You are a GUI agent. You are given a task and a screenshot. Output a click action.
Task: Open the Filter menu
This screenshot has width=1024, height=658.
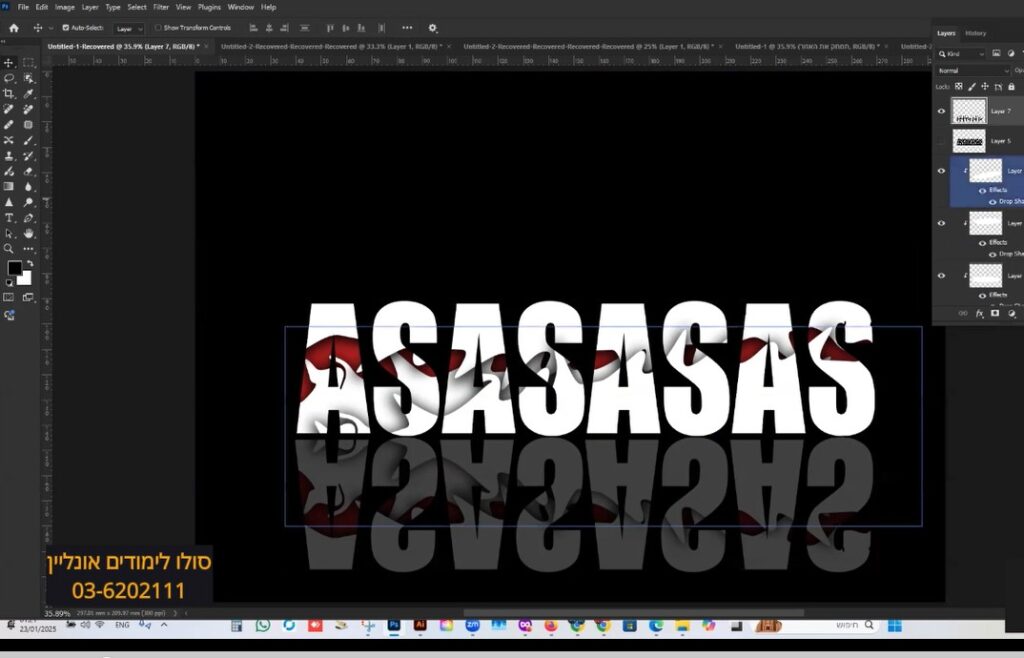click(x=160, y=7)
